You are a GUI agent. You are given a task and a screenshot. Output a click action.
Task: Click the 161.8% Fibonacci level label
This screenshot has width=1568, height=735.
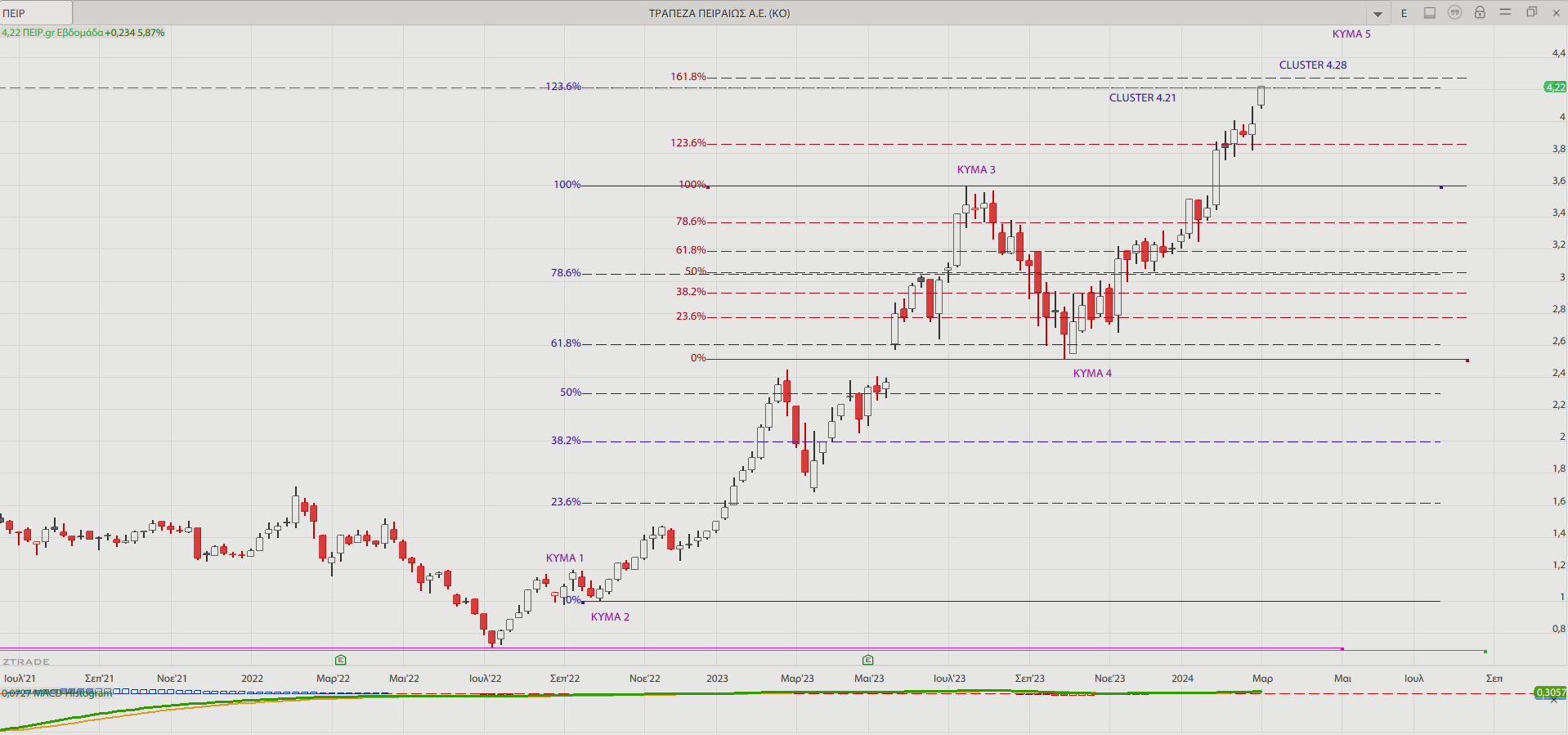click(688, 77)
